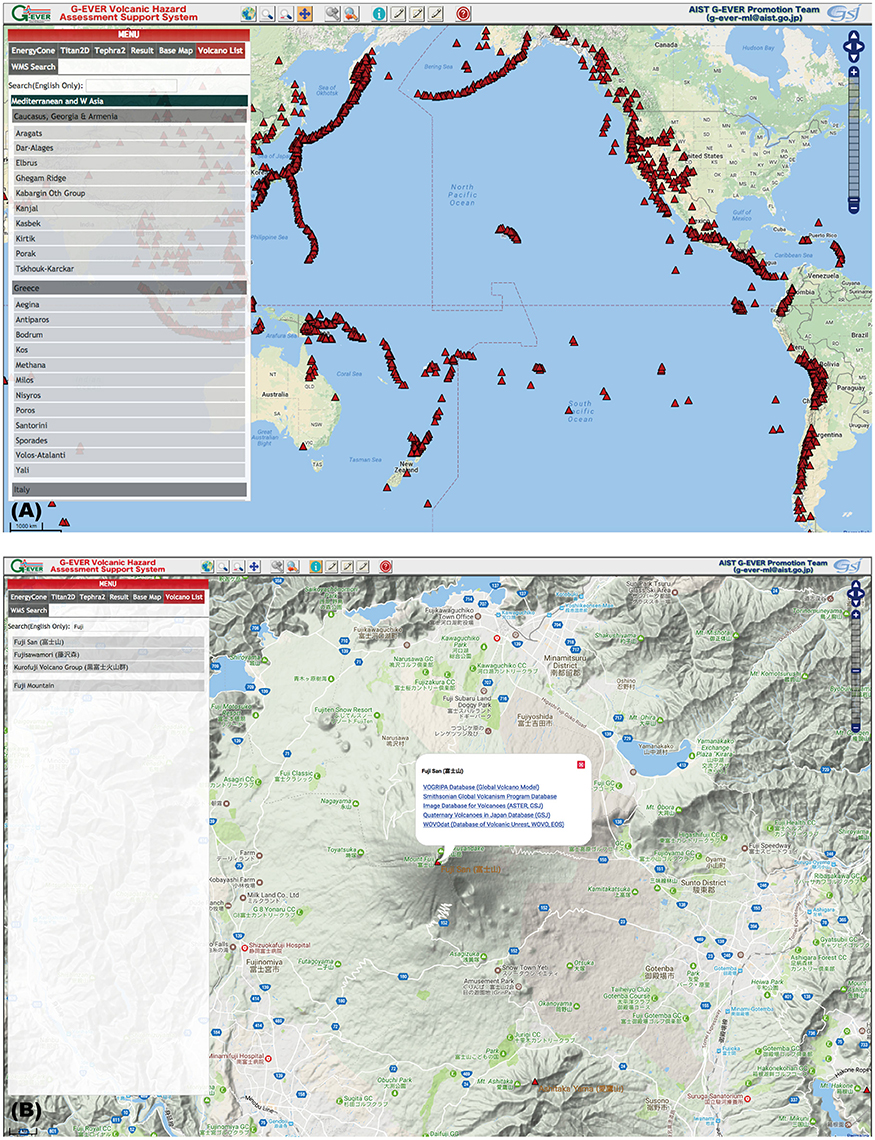875x1140 pixels.
Task: Select the blue pan arrows tool in panel B toolbar
Action: [254, 566]
